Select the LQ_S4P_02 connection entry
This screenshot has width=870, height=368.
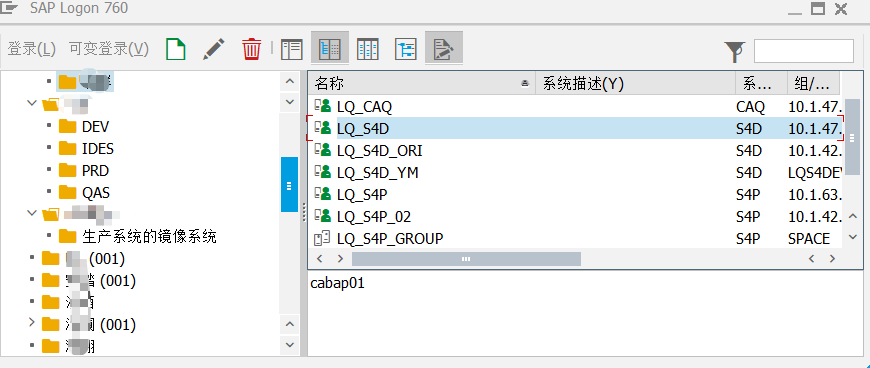[575, 216]
